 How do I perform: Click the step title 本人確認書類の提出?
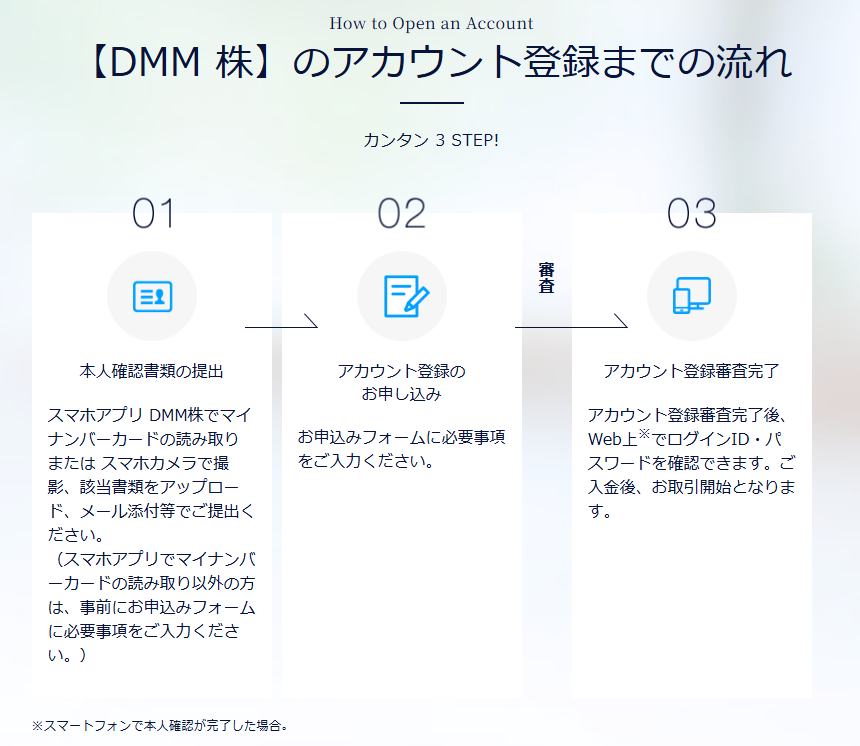[x=151, y=371]
